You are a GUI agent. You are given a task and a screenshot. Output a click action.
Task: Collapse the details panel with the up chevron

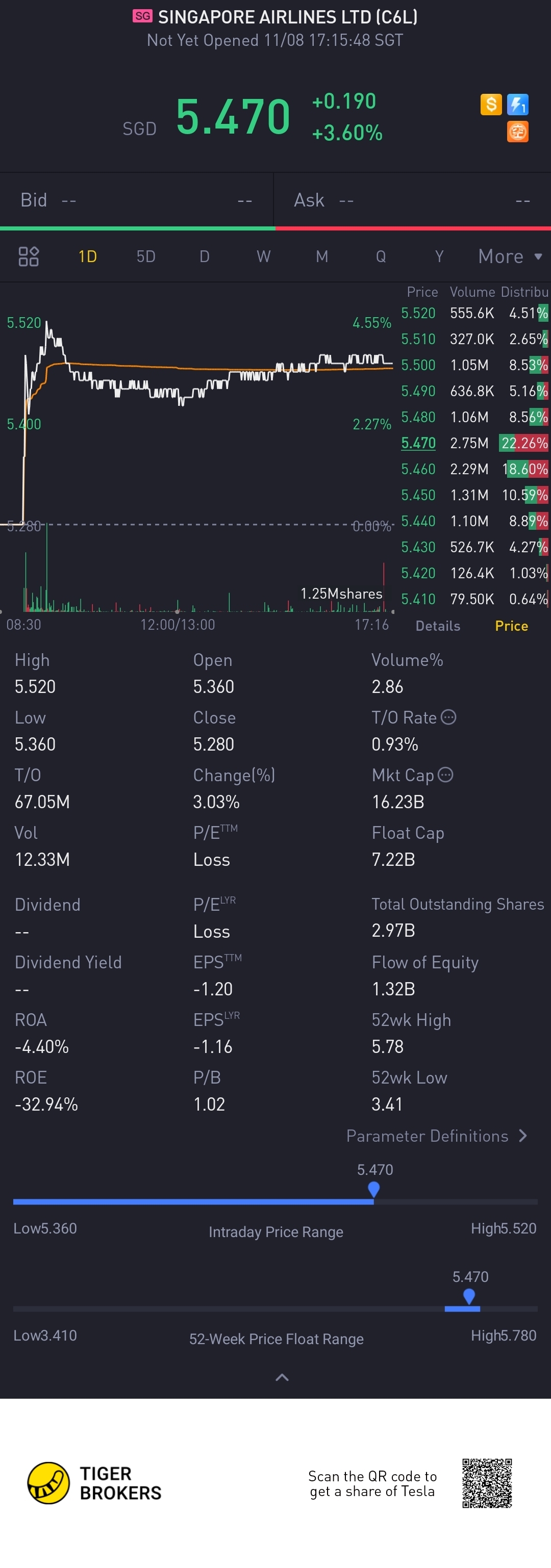(282, 1377)
